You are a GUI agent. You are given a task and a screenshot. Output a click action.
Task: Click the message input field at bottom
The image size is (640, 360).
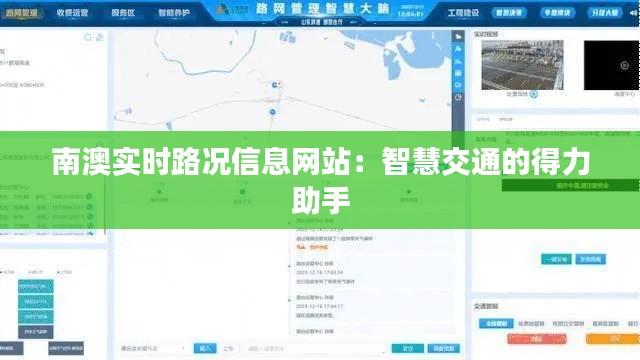point(316,349)
